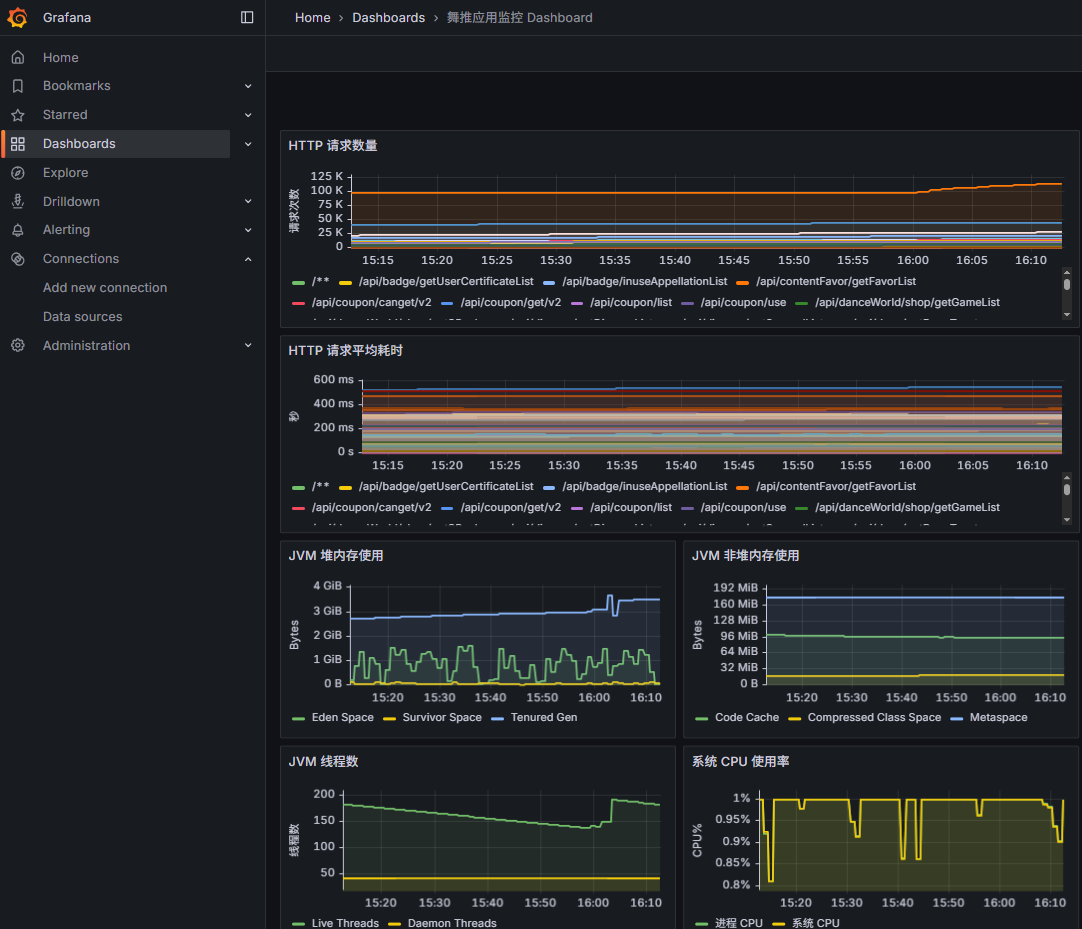1082x929 pixels.
Task: Click the JVM 线程数 panel title
Action: click(323, 761)
